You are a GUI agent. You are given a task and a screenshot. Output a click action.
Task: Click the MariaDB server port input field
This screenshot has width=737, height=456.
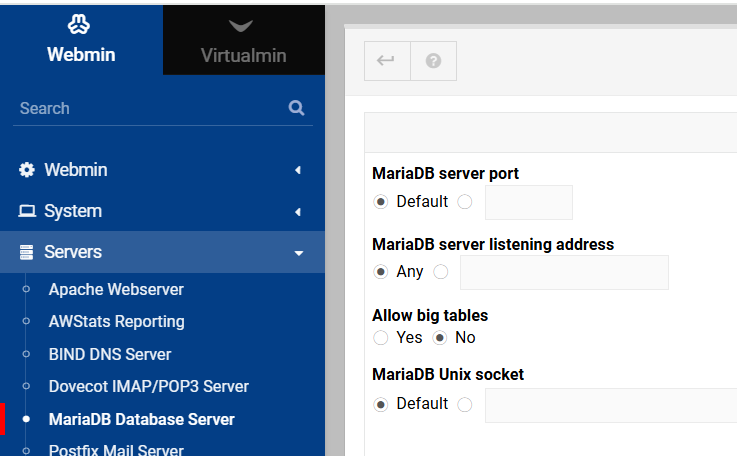528,202
